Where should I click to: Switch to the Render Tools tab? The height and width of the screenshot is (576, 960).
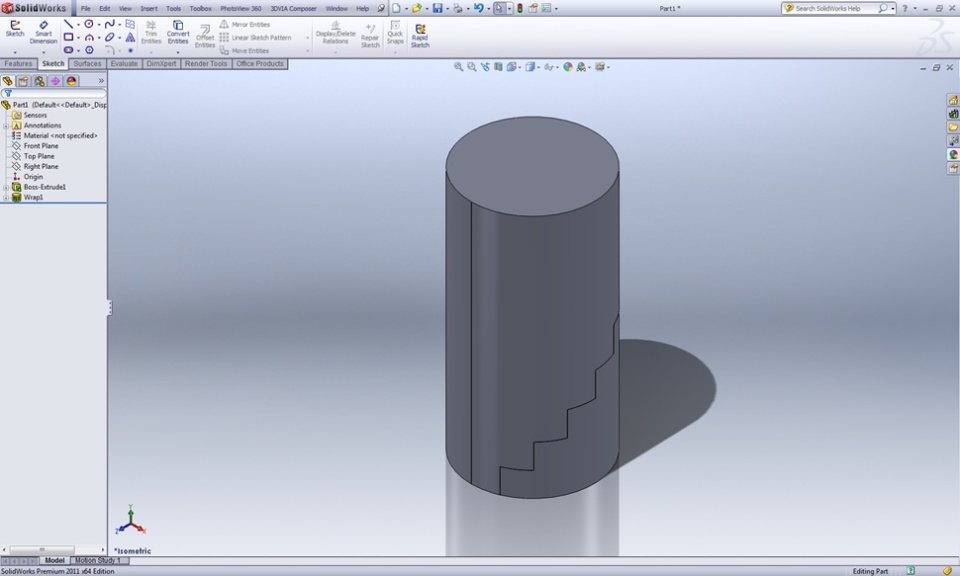206,64
